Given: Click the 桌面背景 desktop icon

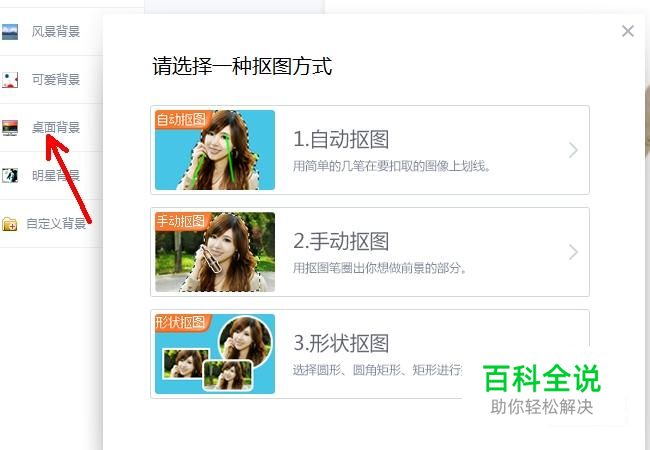Looking at the screenshot, I should coord(10,128).
